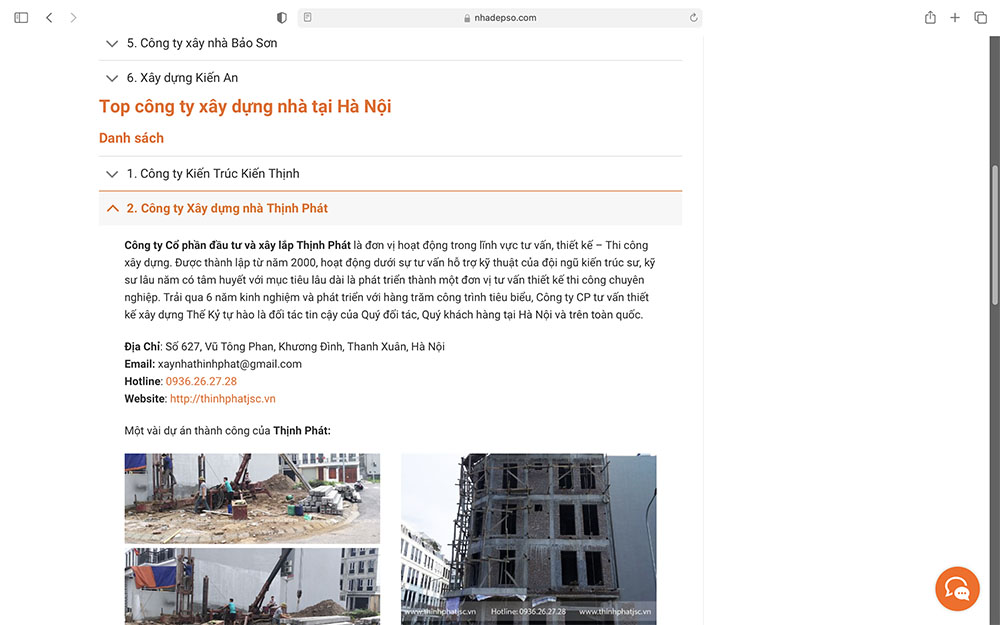Reload the page with refresh icon
The width and height of the screenshot is (1000, 625).
[693, 18]
